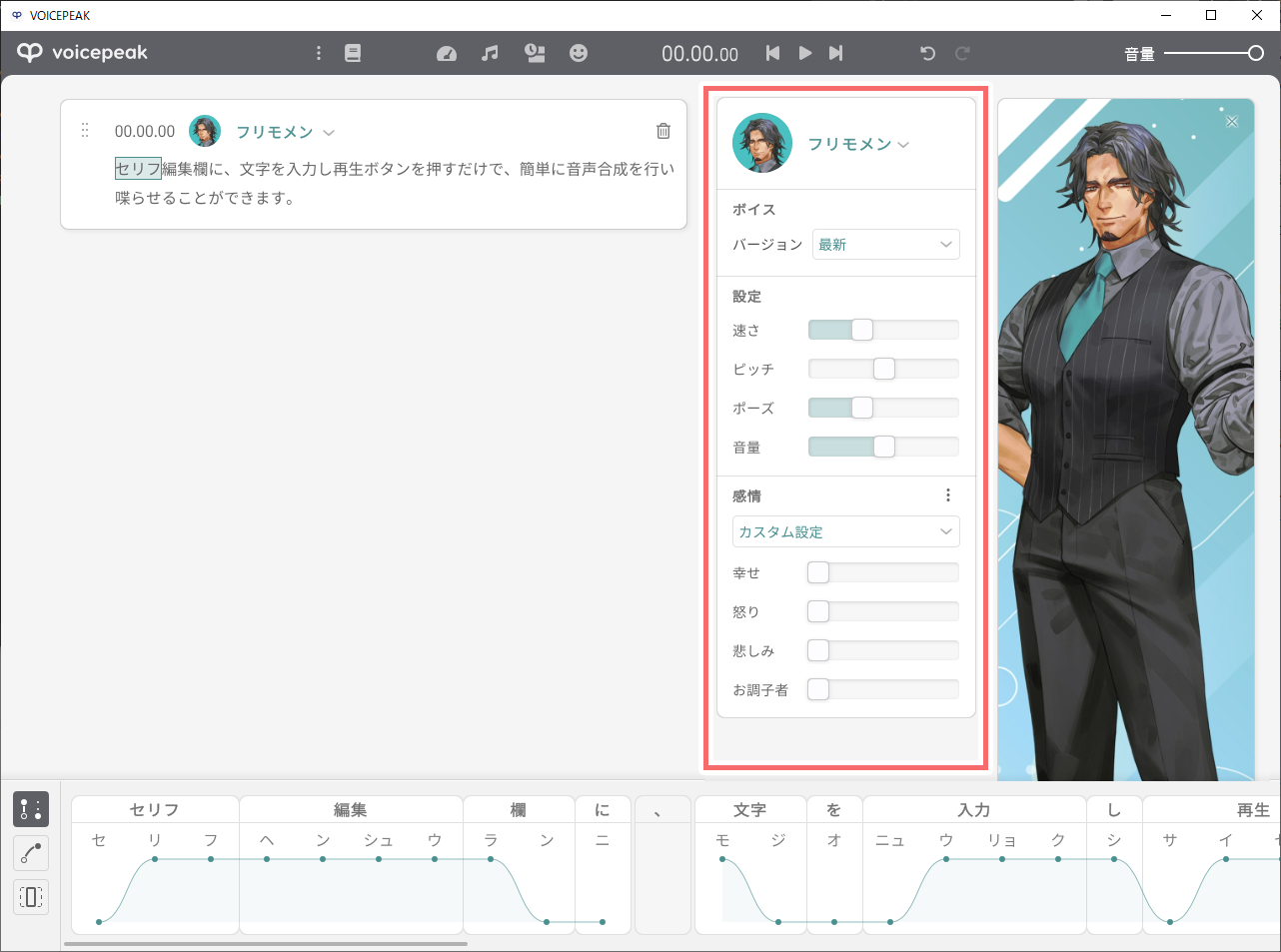1281x952 pixels.
Task: Redo the last action
Action: [x=962, y=53]
